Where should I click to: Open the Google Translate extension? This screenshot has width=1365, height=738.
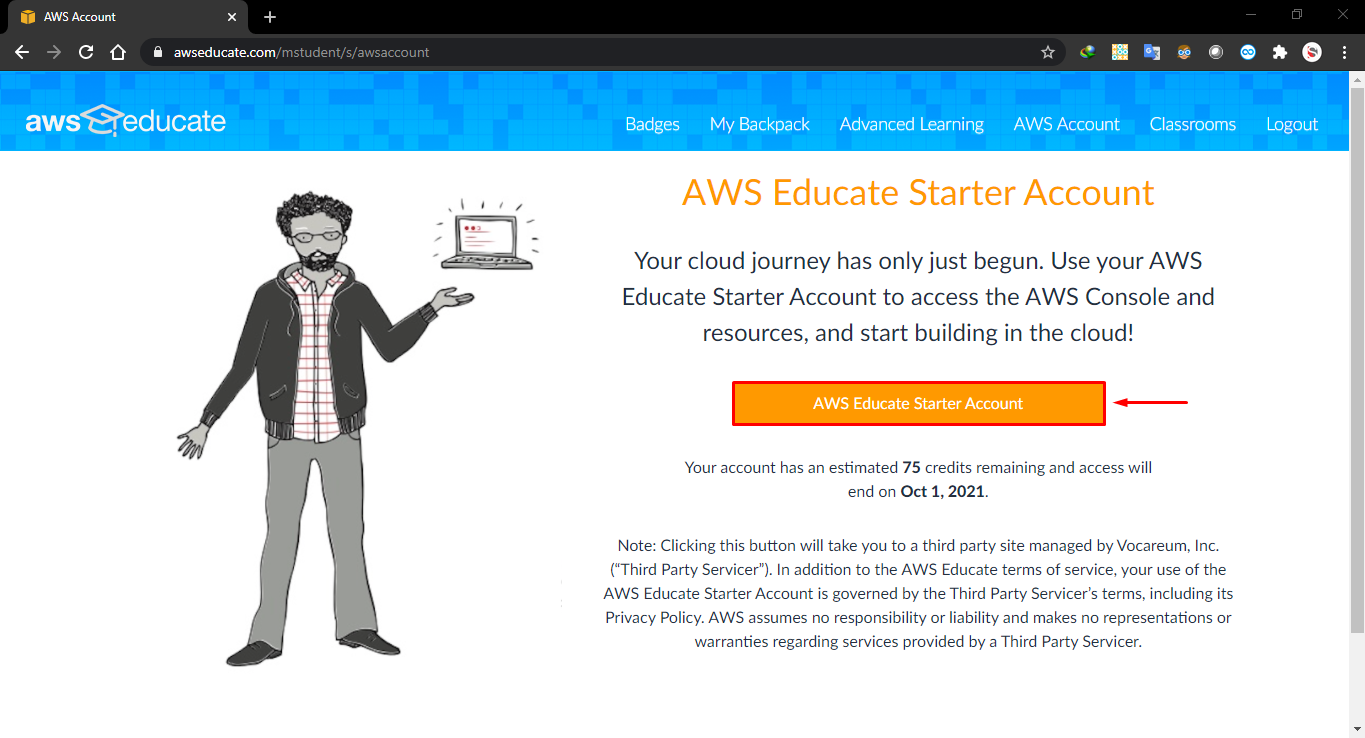[x=1152, y=52]
